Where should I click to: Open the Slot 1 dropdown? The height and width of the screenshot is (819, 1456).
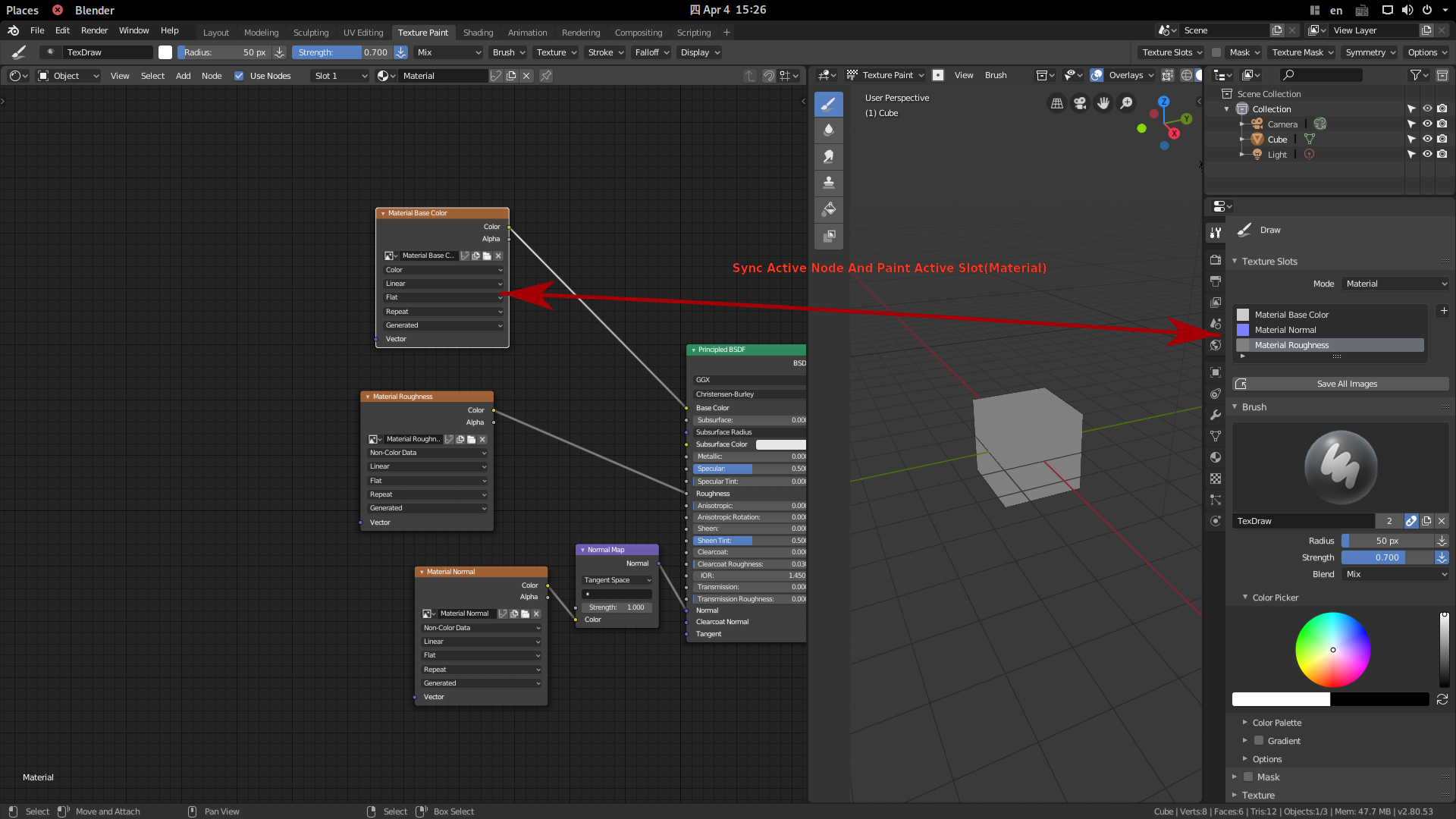click(340, 76)
